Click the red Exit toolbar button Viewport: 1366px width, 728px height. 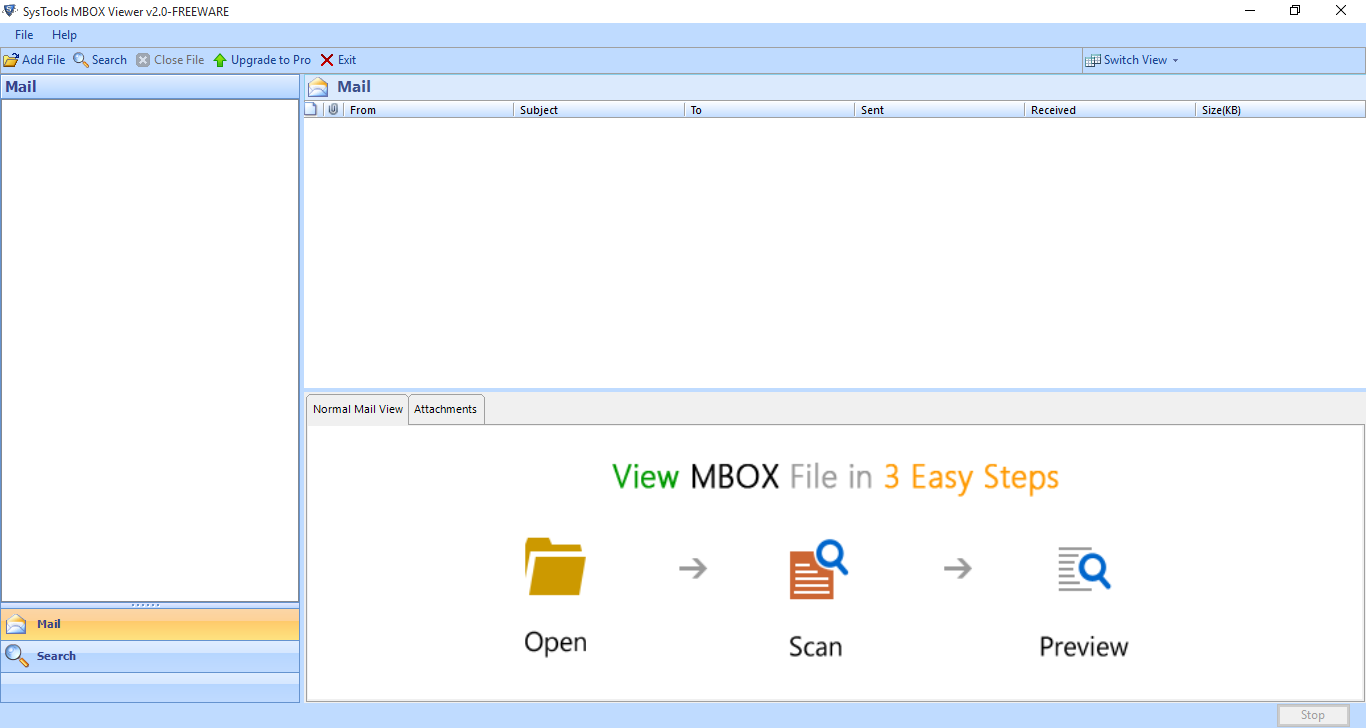[338, 60]
